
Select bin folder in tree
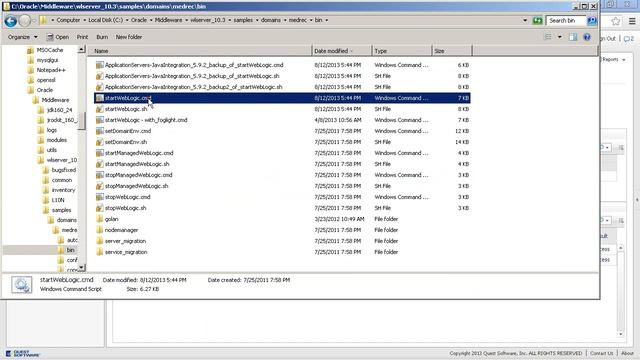pyautogui.click(x=71, y=250)
